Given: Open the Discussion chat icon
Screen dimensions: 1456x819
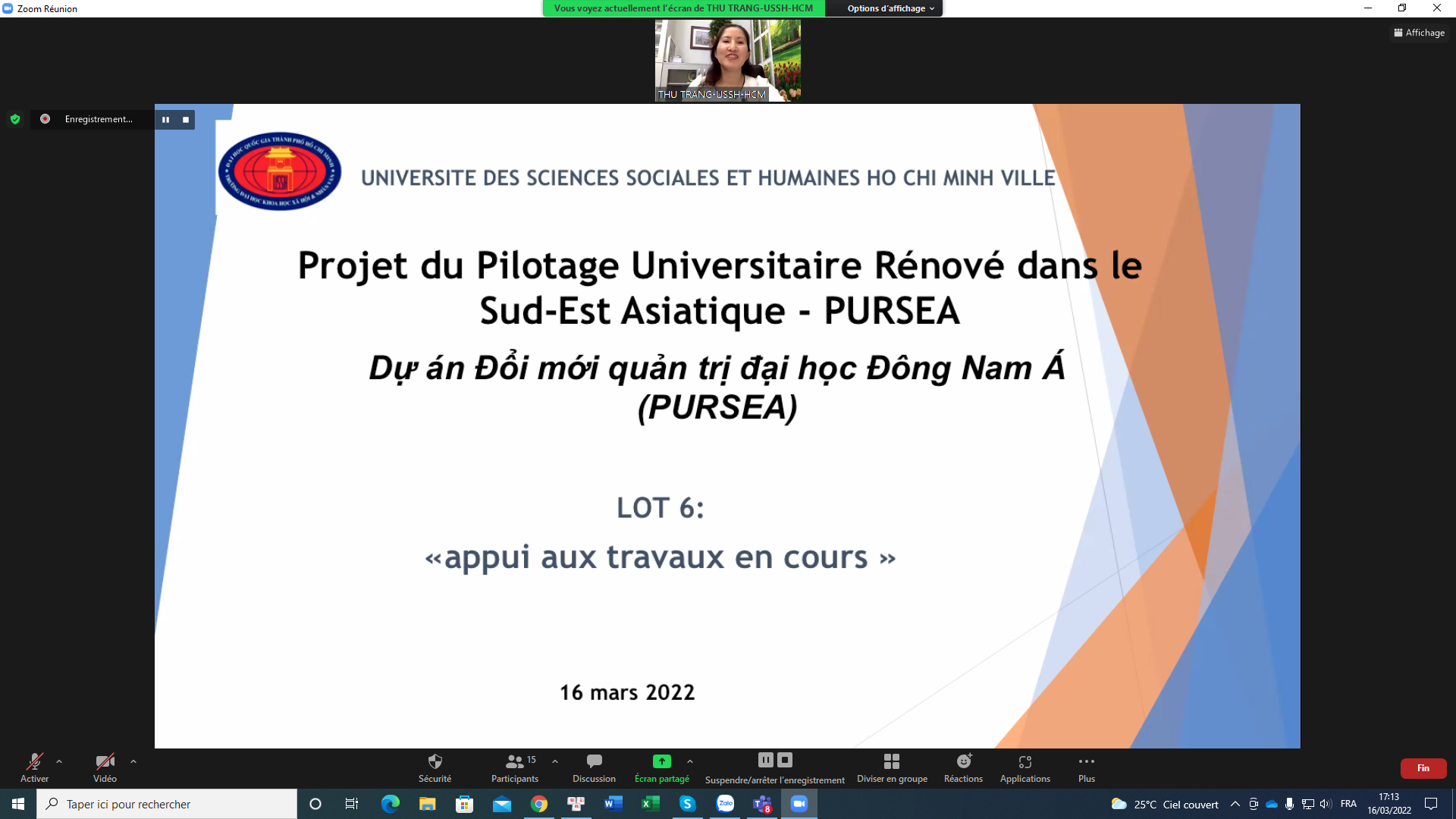Looking at the screenshot, I should click(x=594, y=761).
